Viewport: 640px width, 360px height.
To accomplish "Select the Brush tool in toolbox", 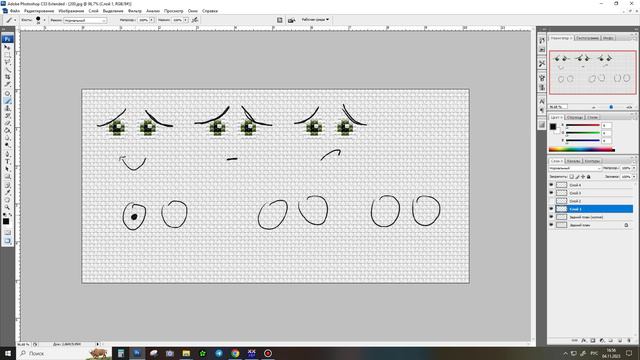I will (7, 101).
